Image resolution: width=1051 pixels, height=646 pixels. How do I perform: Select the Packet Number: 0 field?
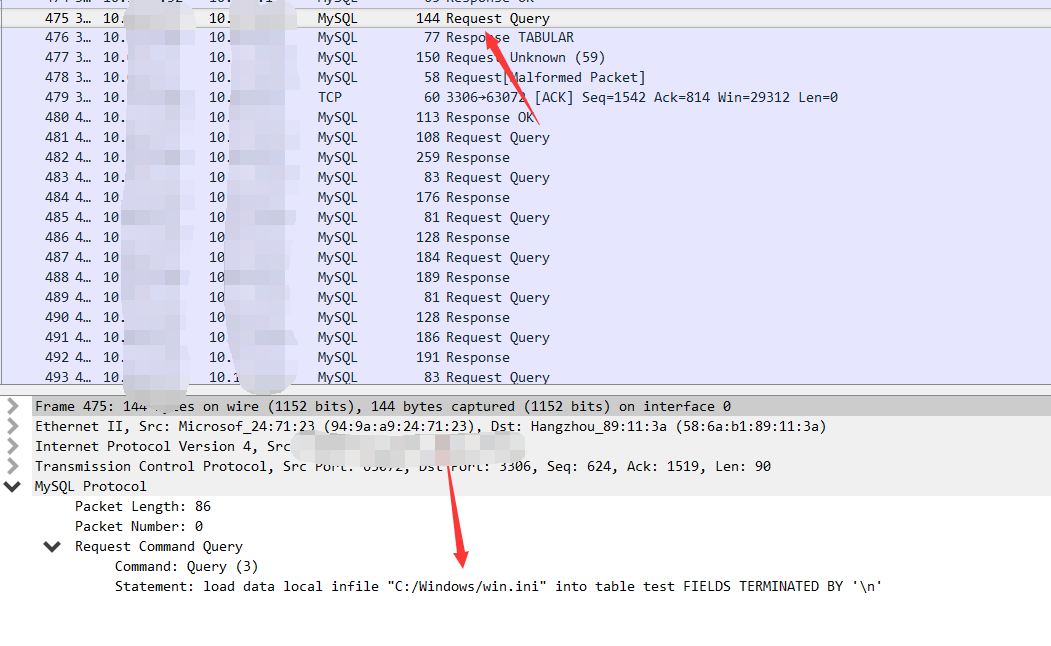(x=139, y=527)
